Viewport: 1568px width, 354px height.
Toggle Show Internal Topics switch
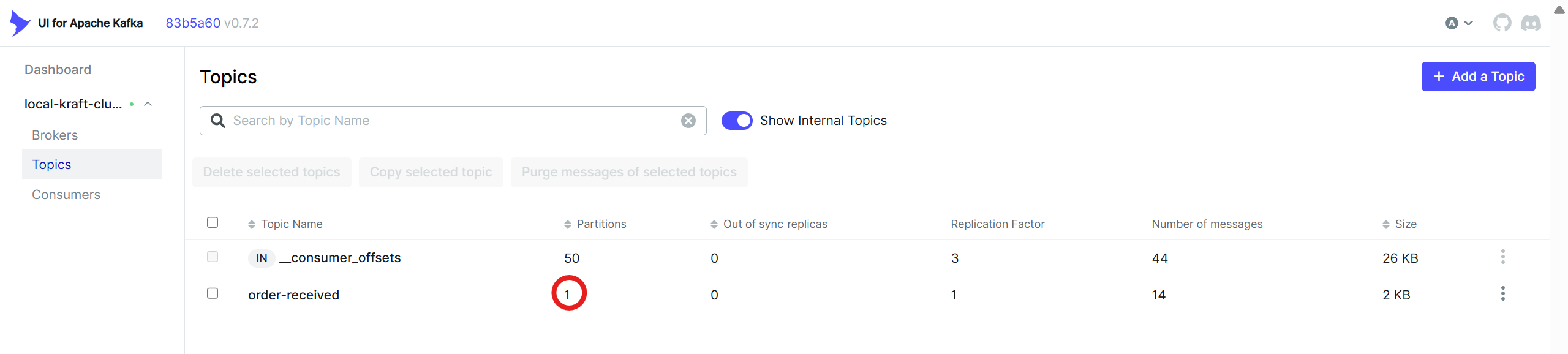[737, 121]
